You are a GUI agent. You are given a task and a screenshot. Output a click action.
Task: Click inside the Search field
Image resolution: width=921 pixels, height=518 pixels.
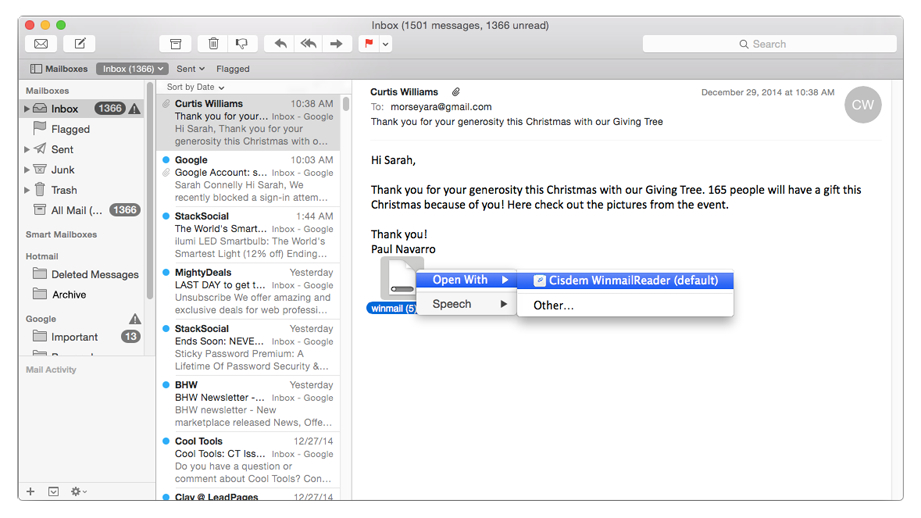(x=769, y=44)
